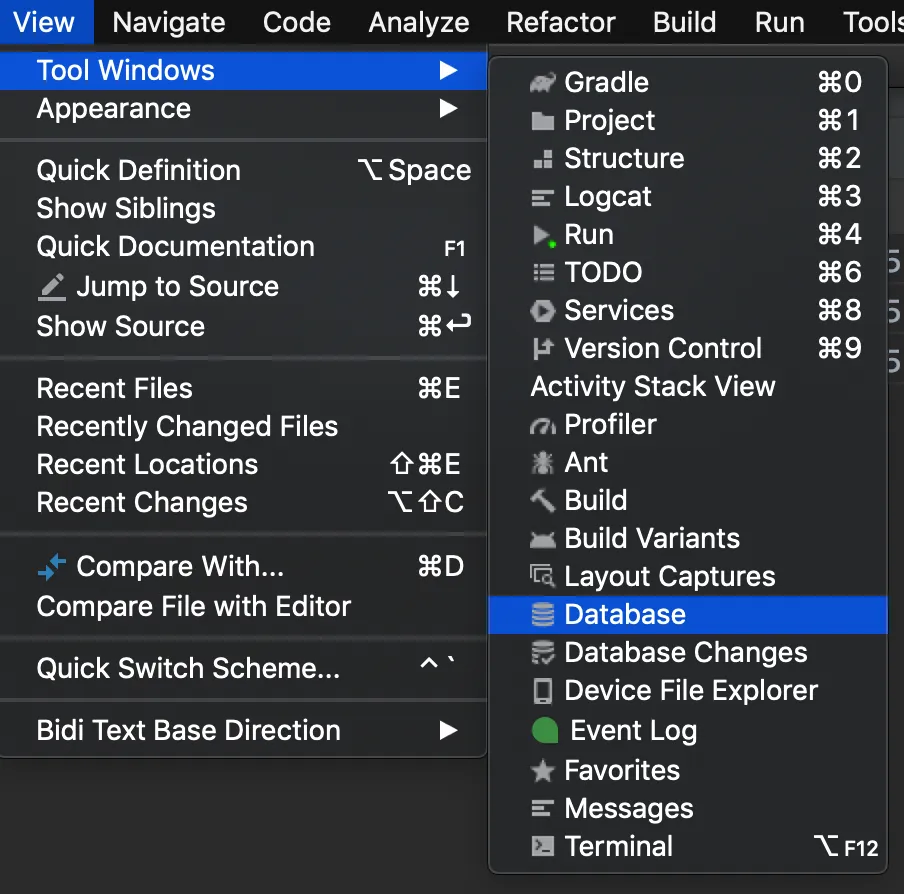This screenshot has height=894, width=904.
Task: Select Compare File with Editor
Action: [194, 607]
